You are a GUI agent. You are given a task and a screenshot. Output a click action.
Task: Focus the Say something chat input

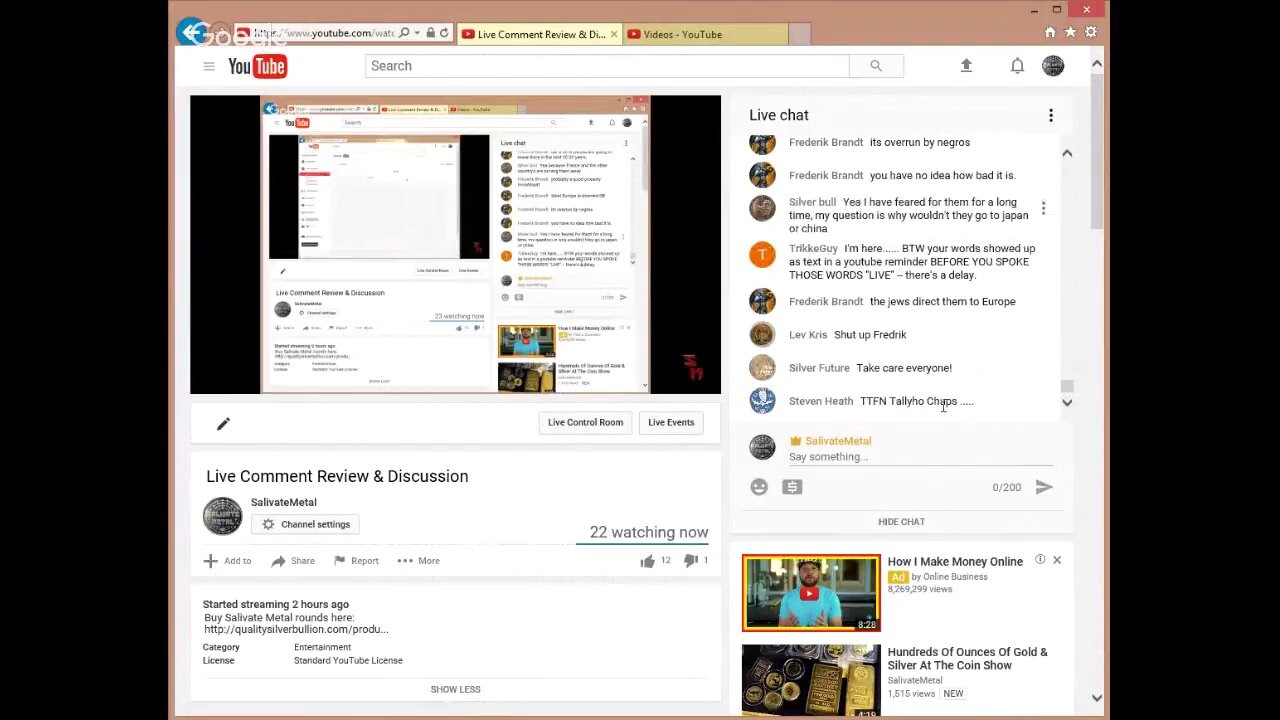pyautogui.click(x=920, y=457)
